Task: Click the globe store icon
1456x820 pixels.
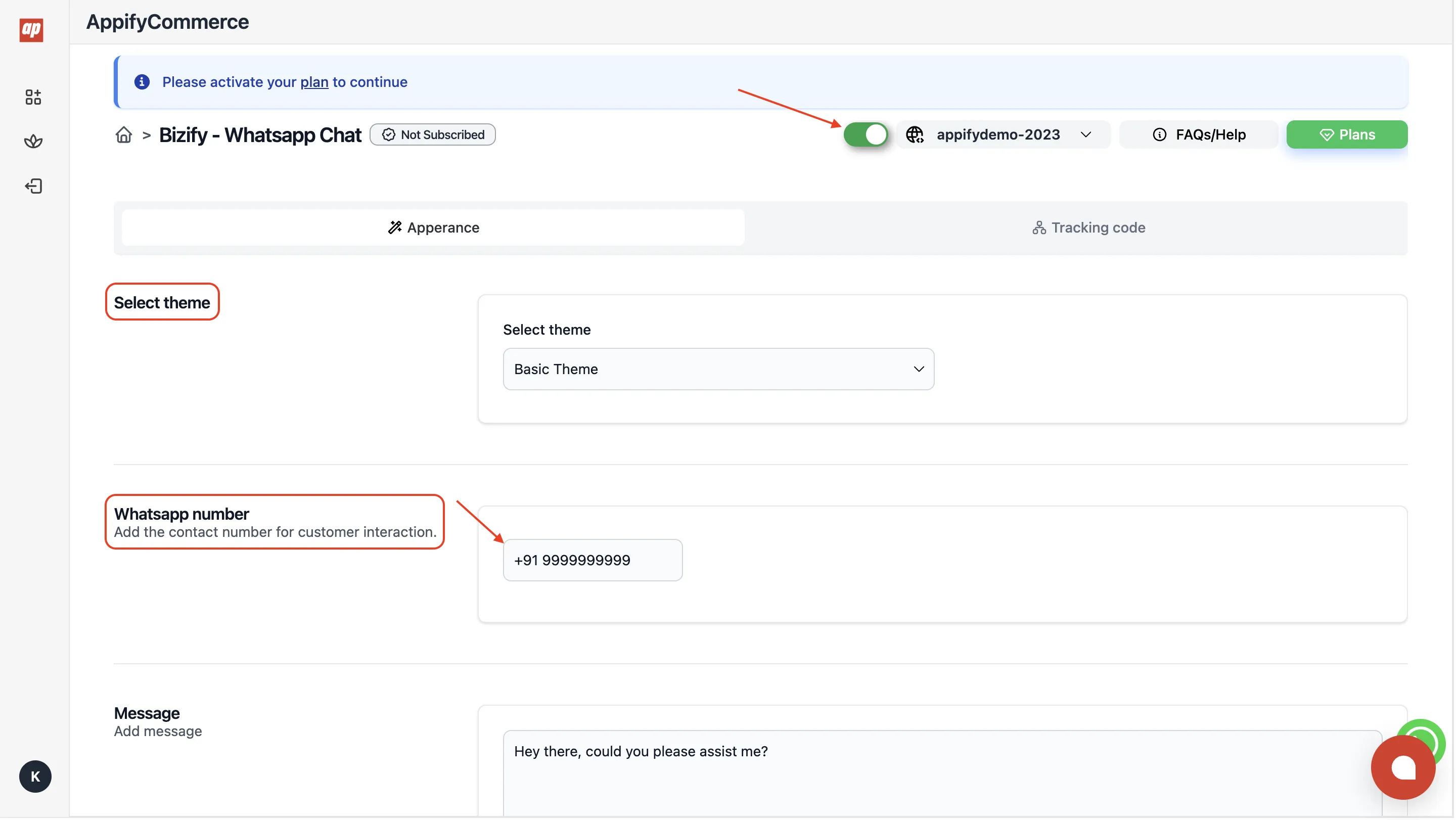Action: point(915,135)
